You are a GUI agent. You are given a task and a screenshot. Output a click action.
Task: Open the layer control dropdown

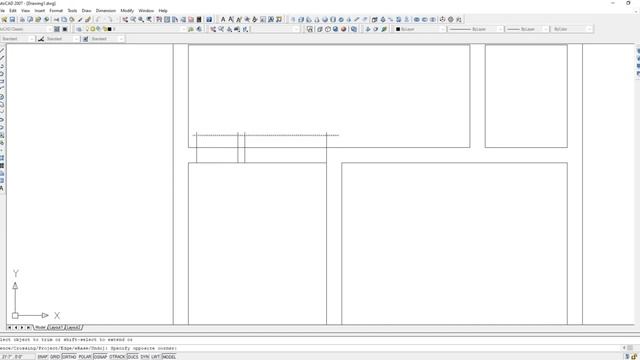[x=136, y=29]
